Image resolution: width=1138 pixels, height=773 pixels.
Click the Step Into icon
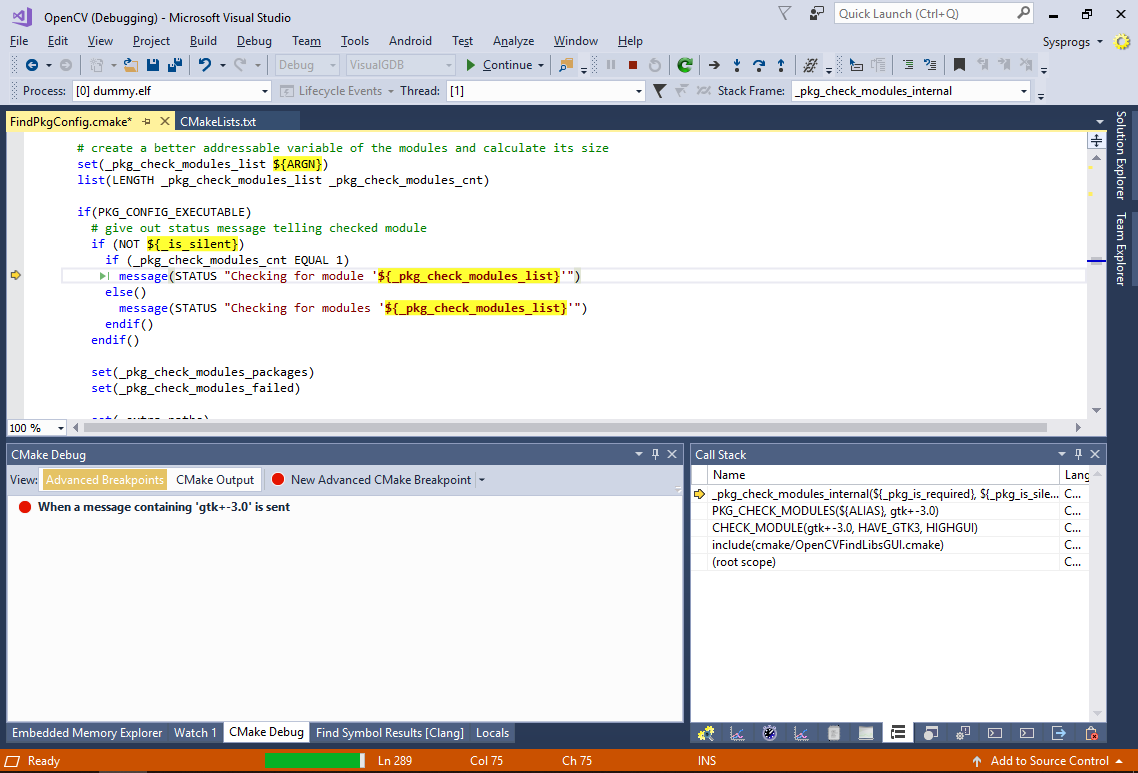coord(737,65)
